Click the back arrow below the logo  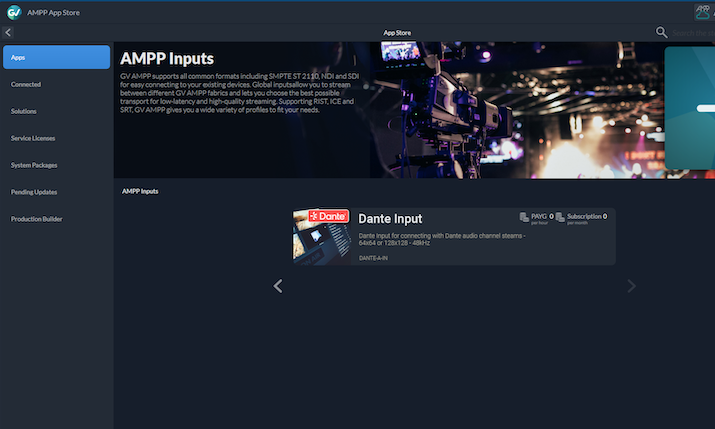(x=8, y=33)
